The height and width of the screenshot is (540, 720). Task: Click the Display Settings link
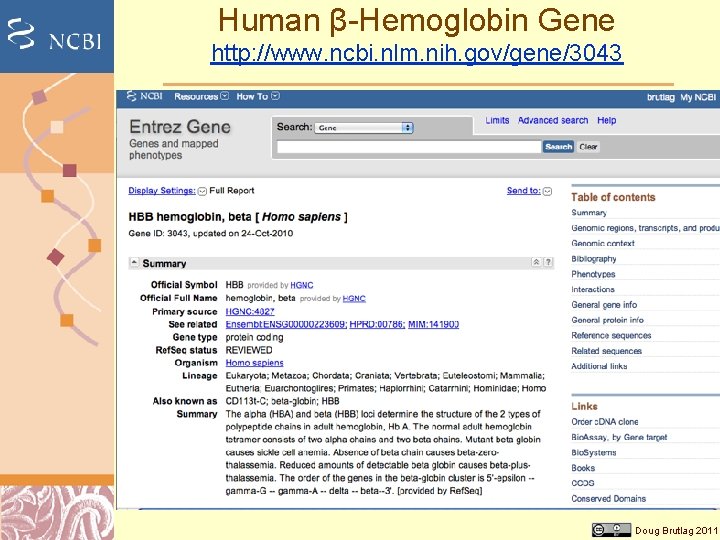pyautogui.click(x=162, y=191)
